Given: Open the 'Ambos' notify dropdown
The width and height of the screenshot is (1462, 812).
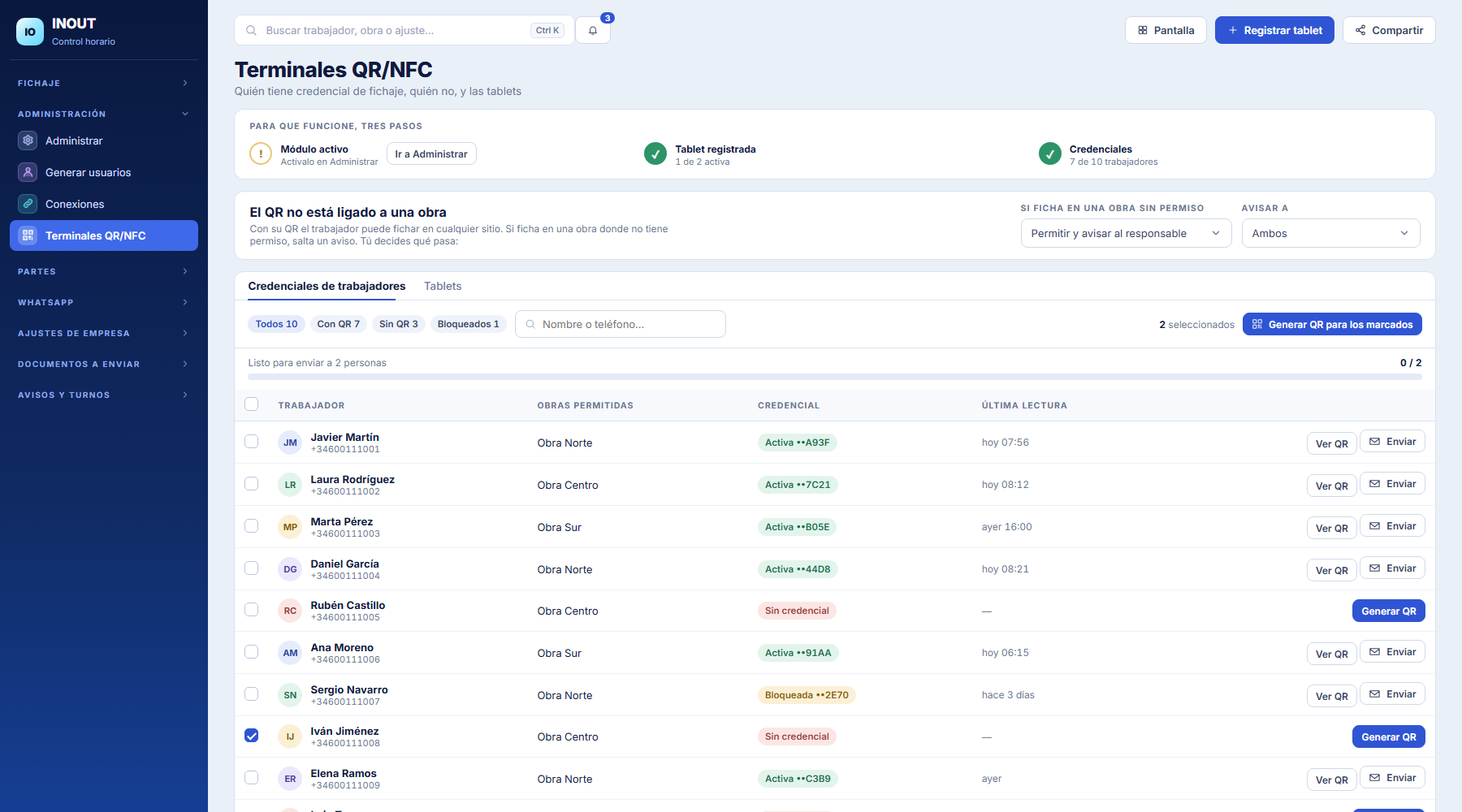Looking at the screenshot, I should (x=1330, y=233).
